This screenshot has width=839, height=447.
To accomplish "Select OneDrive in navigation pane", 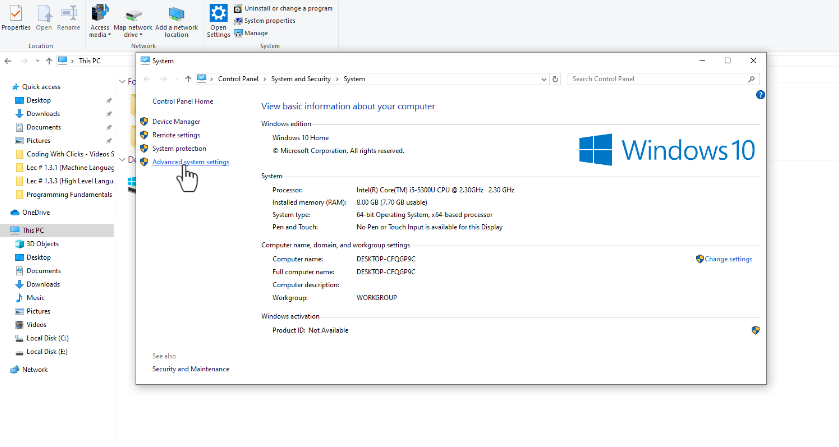I will pos(36,213).
